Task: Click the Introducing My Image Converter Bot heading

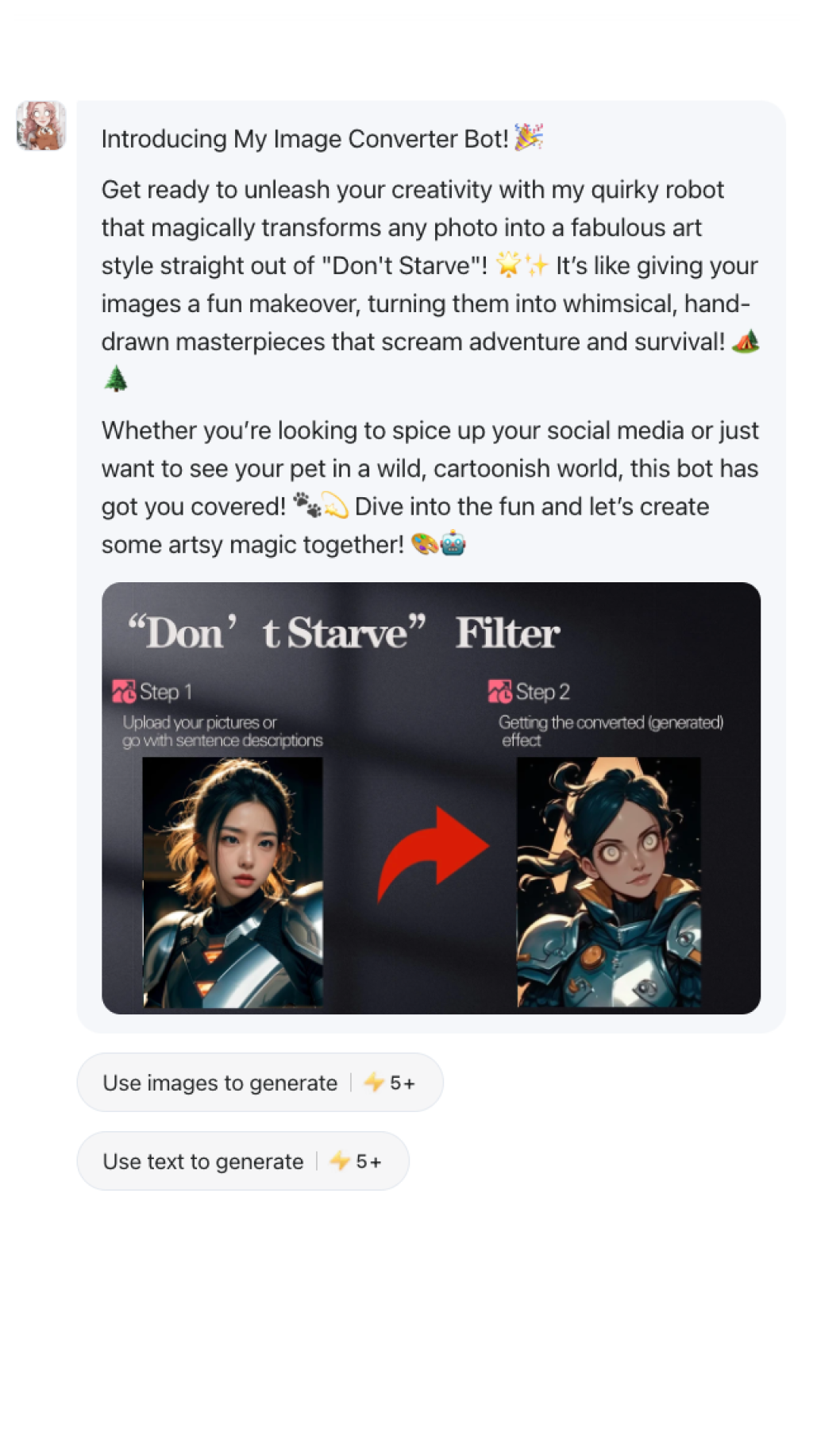Action: click(305, 138)
